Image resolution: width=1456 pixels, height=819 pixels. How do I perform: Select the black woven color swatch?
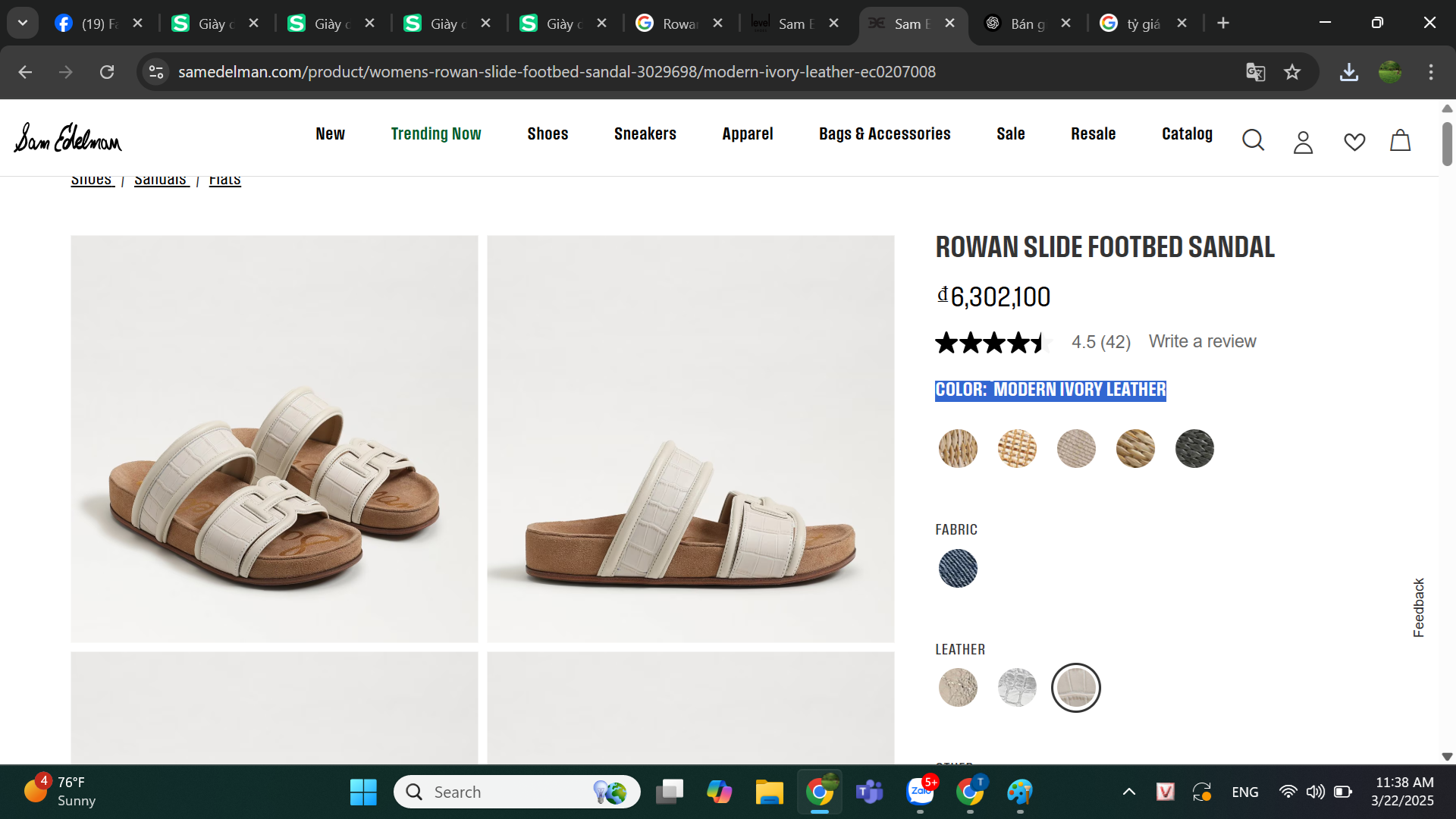(1194, 448)
